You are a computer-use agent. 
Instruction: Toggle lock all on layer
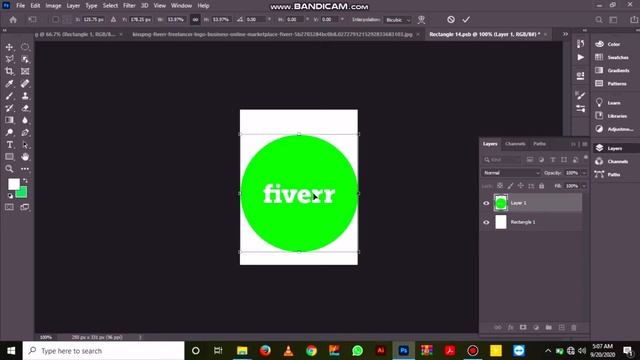coord(541,186)
